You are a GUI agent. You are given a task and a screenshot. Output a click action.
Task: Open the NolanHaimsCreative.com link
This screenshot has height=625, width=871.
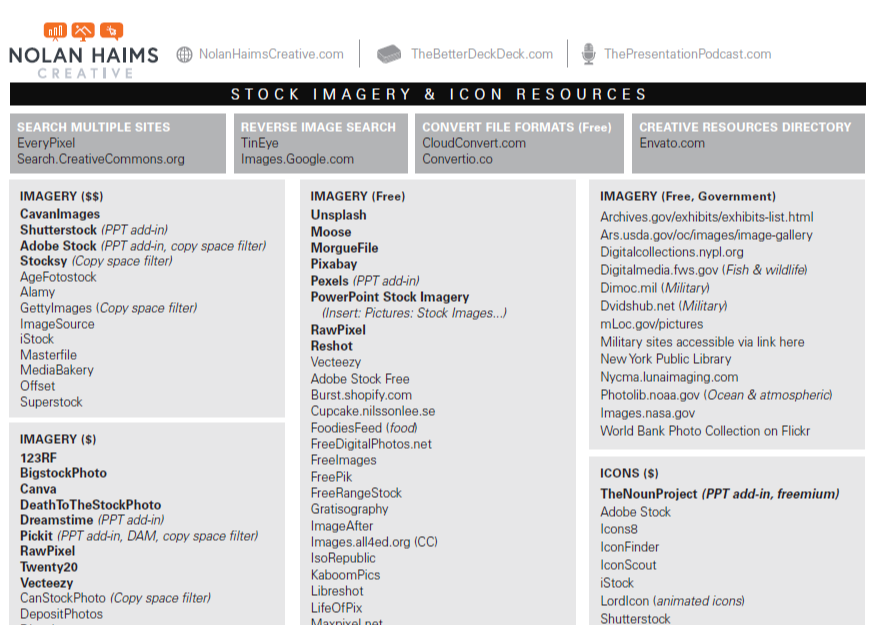pos(271,54)
